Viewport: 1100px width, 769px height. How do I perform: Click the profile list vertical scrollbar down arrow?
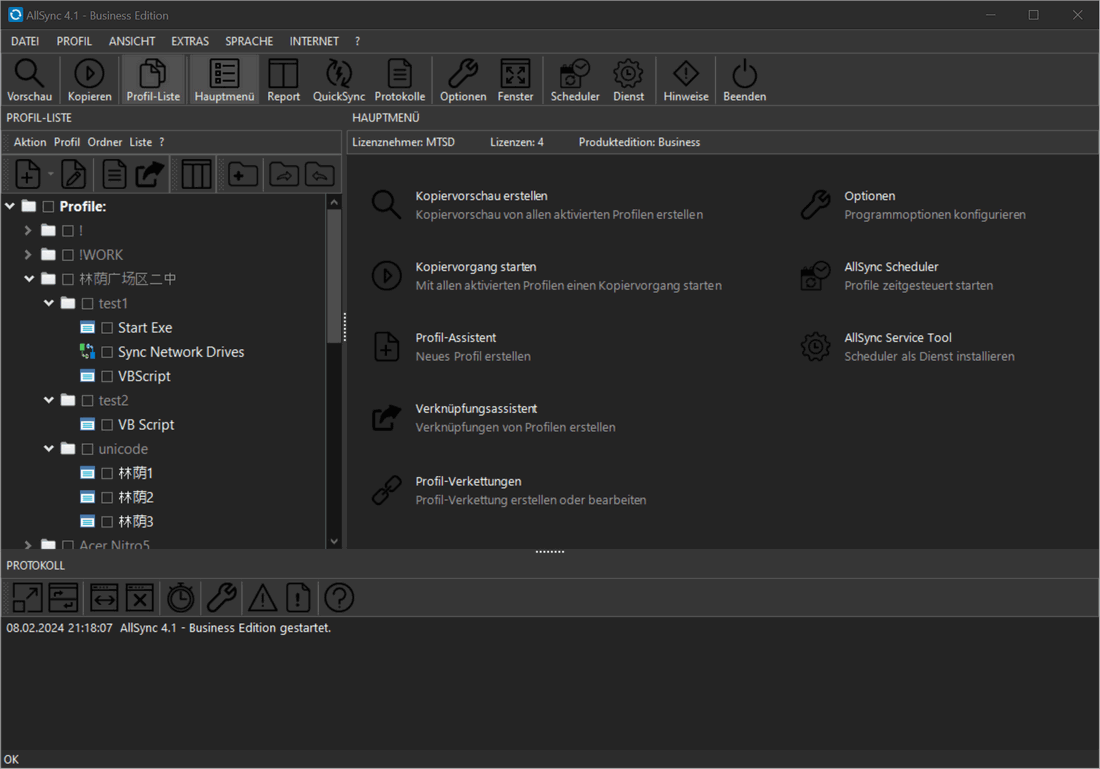(334, 541)
